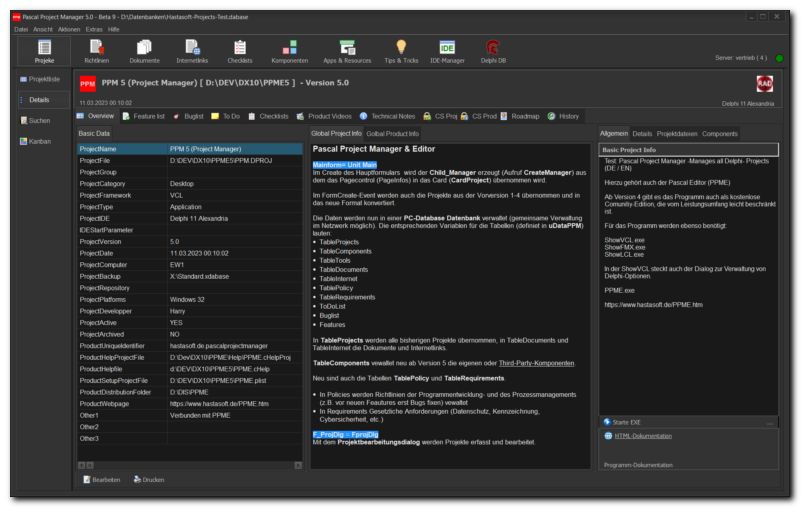Select the ProjectFile row
Screen dimensions: 801x508
[x=190, y=160]
